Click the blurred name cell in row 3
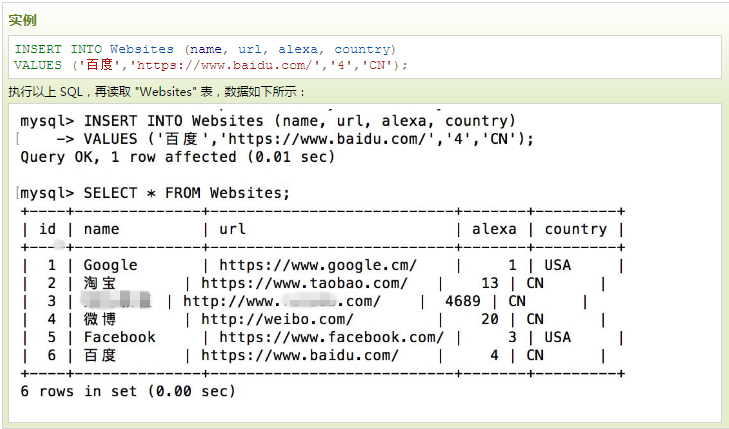 coord(116,301)
